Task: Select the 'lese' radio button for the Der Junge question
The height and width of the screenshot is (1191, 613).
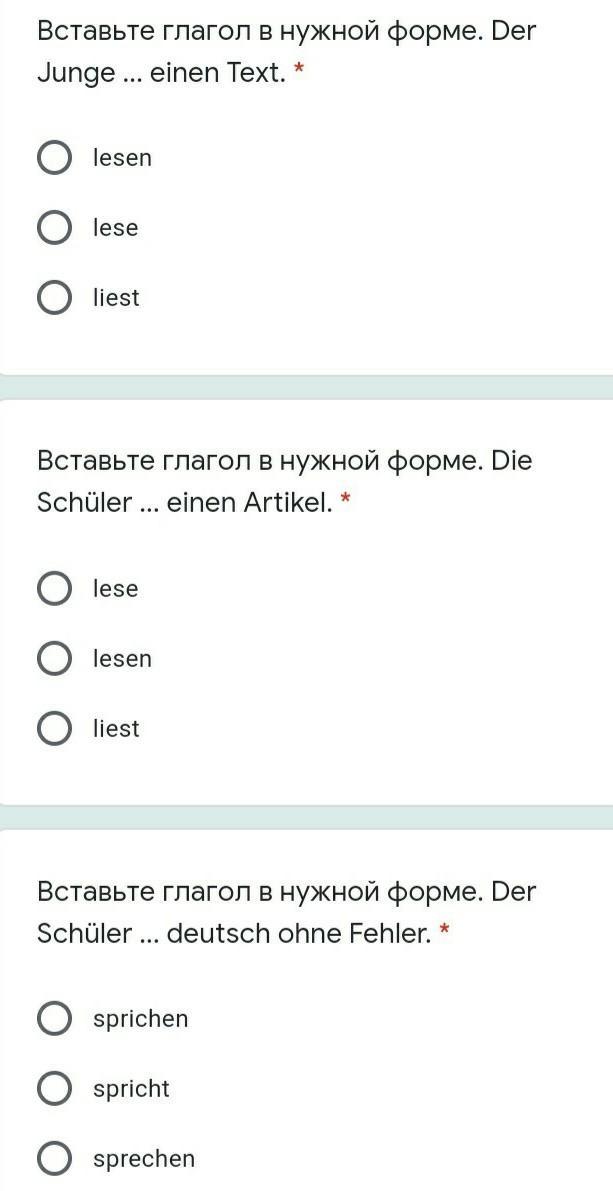Action: click(x=54, y=228)
